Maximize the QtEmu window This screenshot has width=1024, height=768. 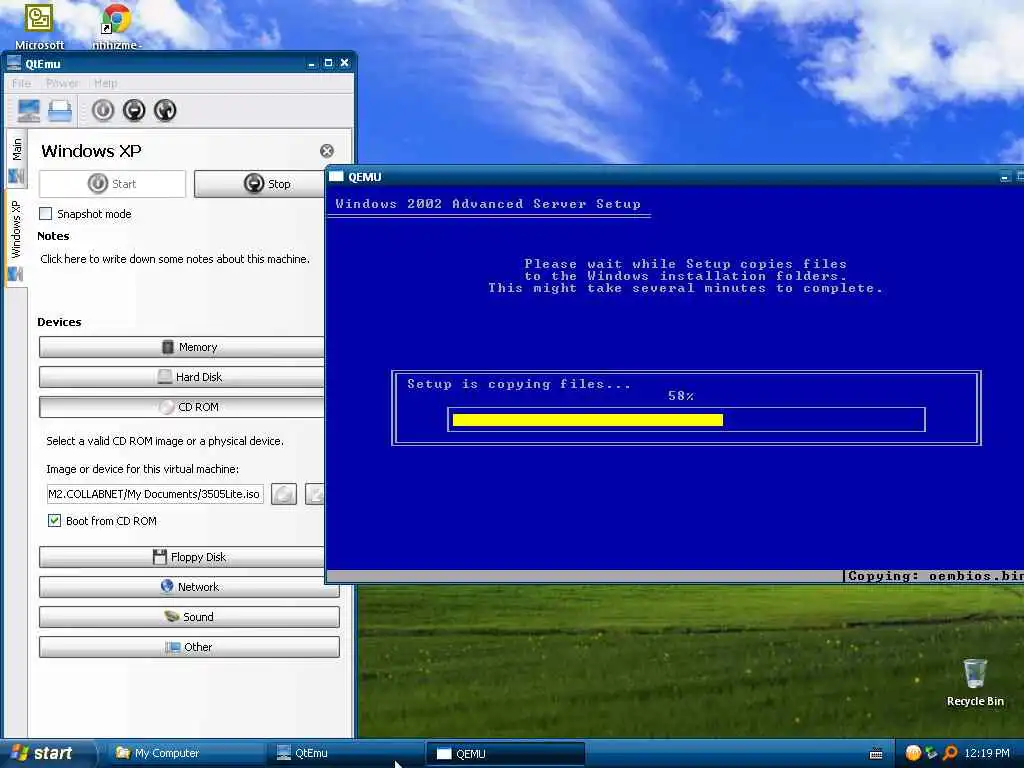[x=328, y=63]
